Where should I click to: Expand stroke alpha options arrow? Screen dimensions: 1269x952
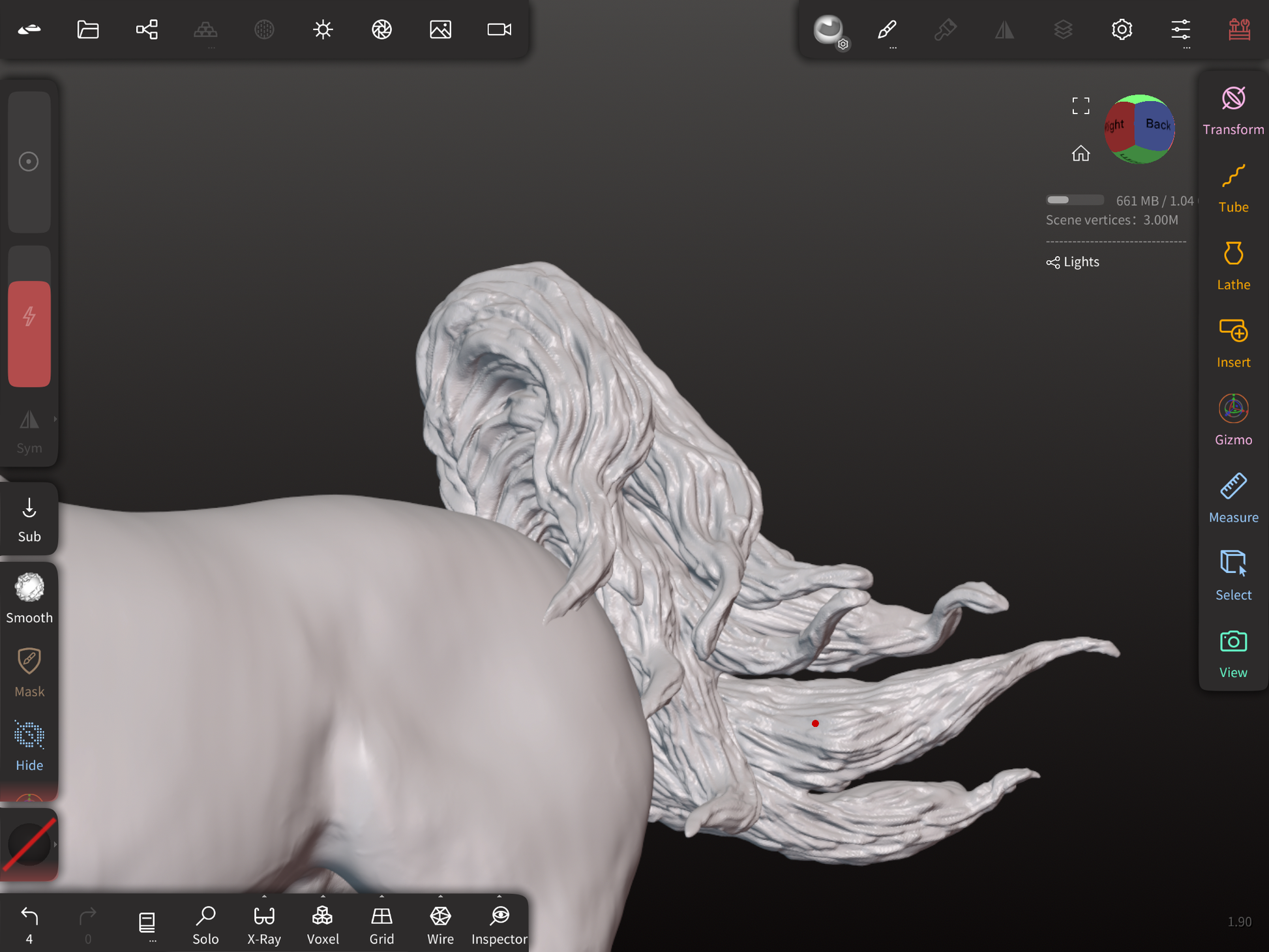(x=55, y=844)
